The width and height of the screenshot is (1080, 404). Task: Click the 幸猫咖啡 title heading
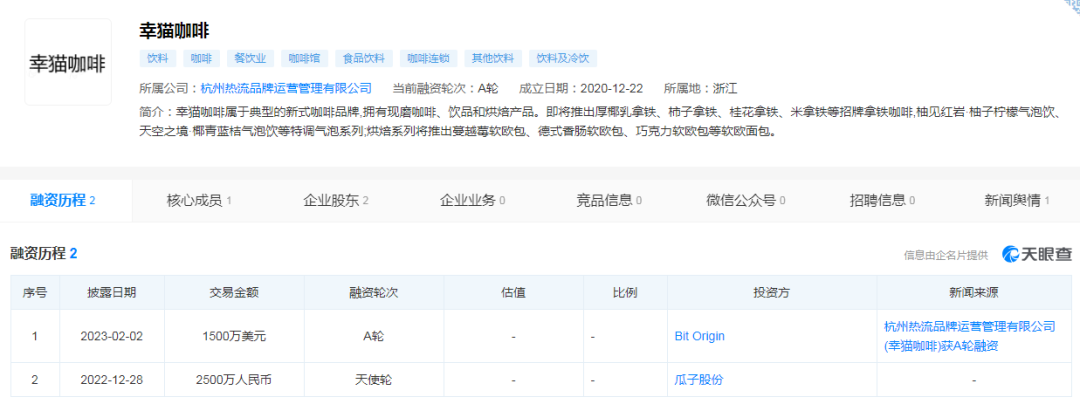[174, 31]
